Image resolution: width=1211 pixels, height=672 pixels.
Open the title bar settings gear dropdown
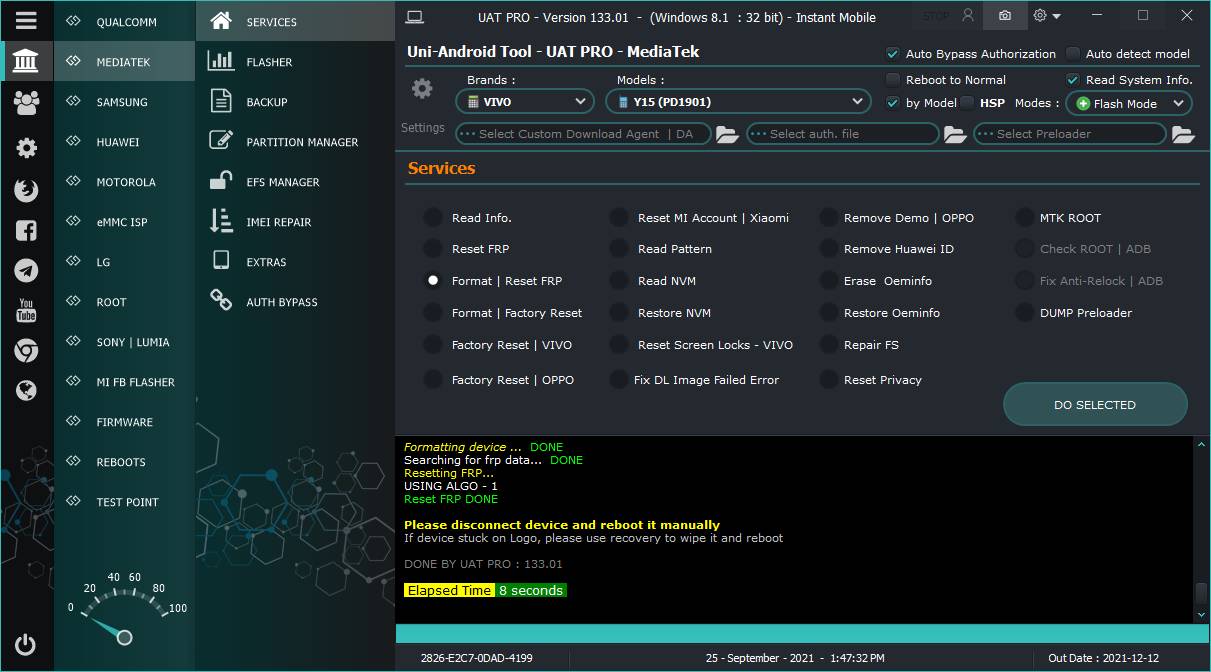[x=1047, y=16]
